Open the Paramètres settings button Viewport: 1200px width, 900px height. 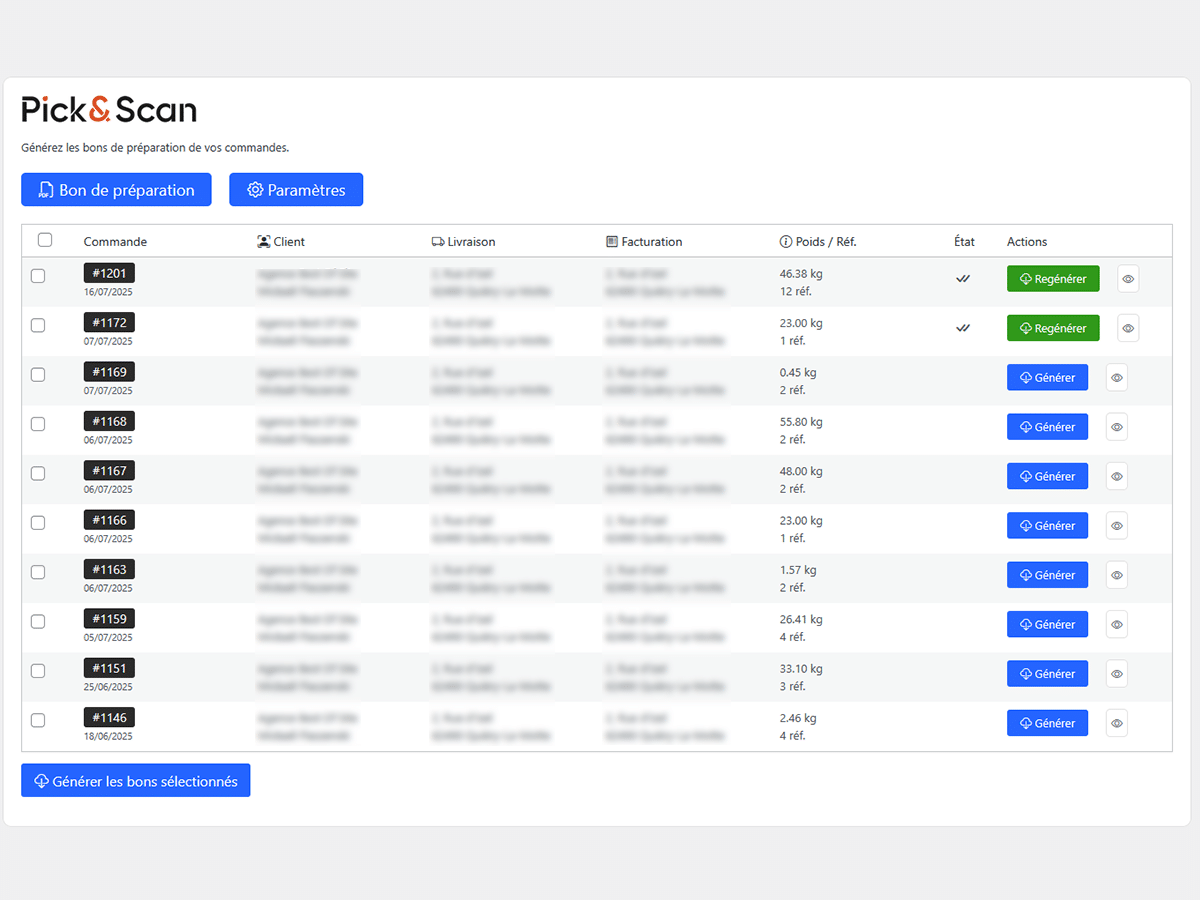[x=296, y=190]
